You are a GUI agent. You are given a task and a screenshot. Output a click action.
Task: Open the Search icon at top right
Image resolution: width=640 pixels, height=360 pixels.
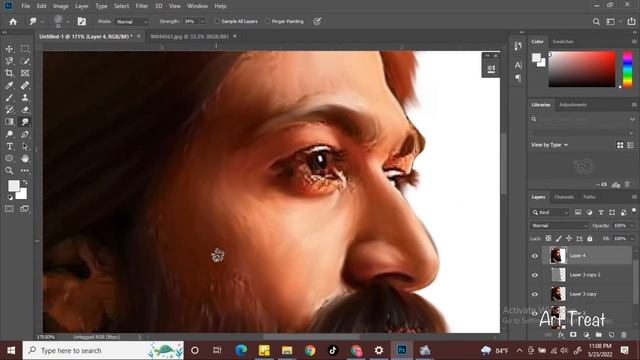(x=596, y=22)
